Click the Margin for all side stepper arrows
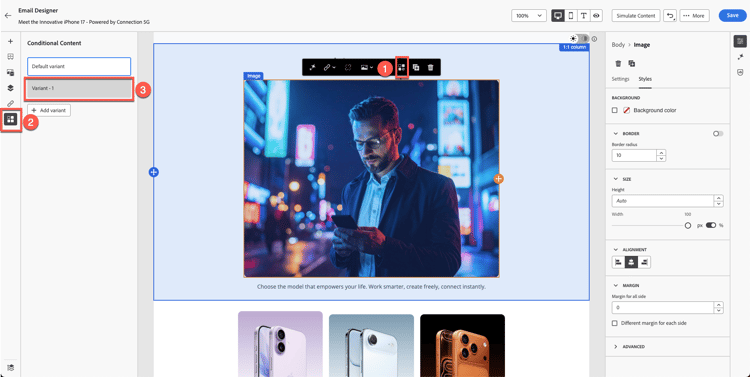 point(718,308)
